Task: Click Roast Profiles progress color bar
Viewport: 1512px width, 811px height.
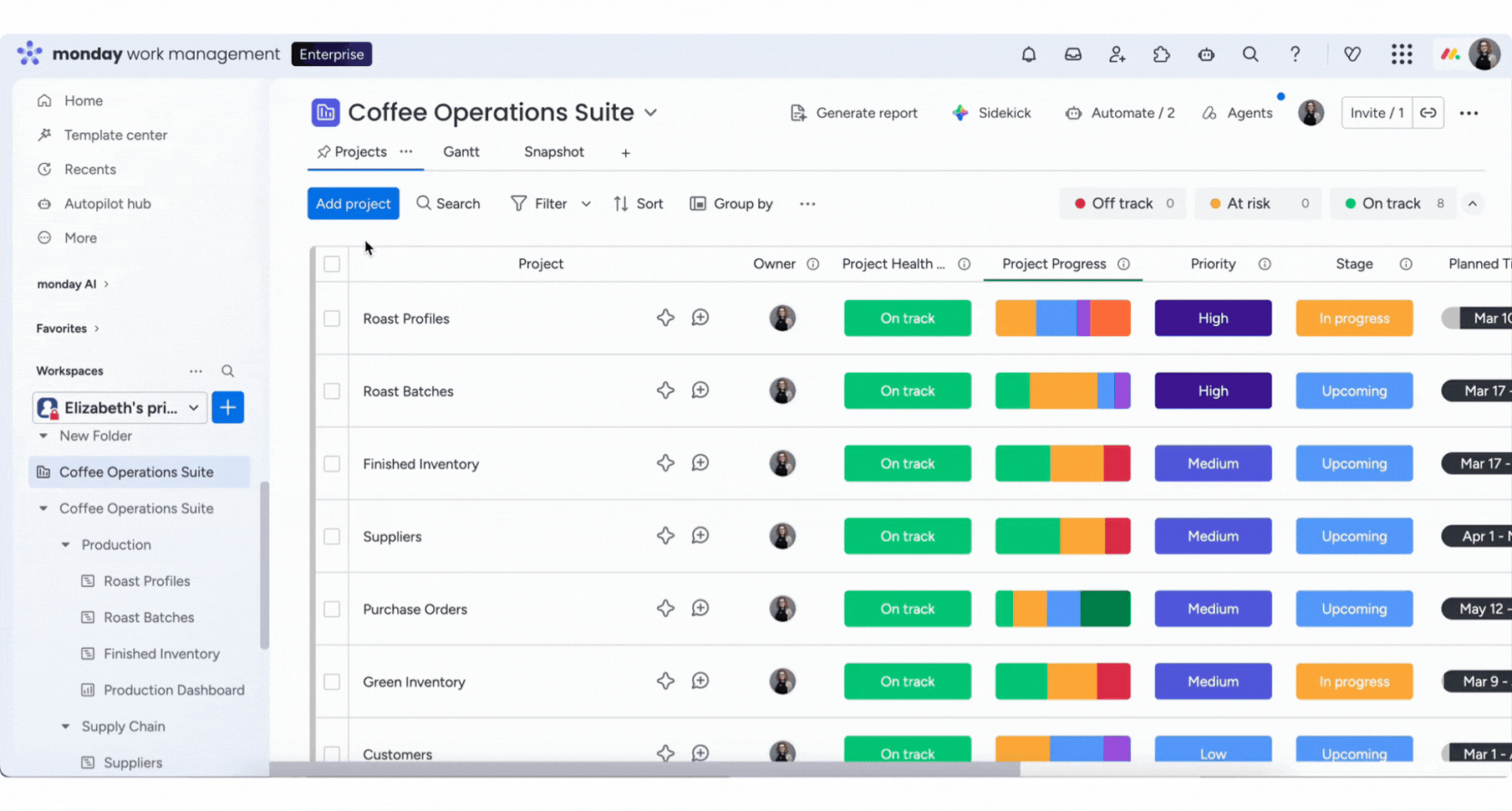Action: pyautogui.click(x=1062, y=319)
